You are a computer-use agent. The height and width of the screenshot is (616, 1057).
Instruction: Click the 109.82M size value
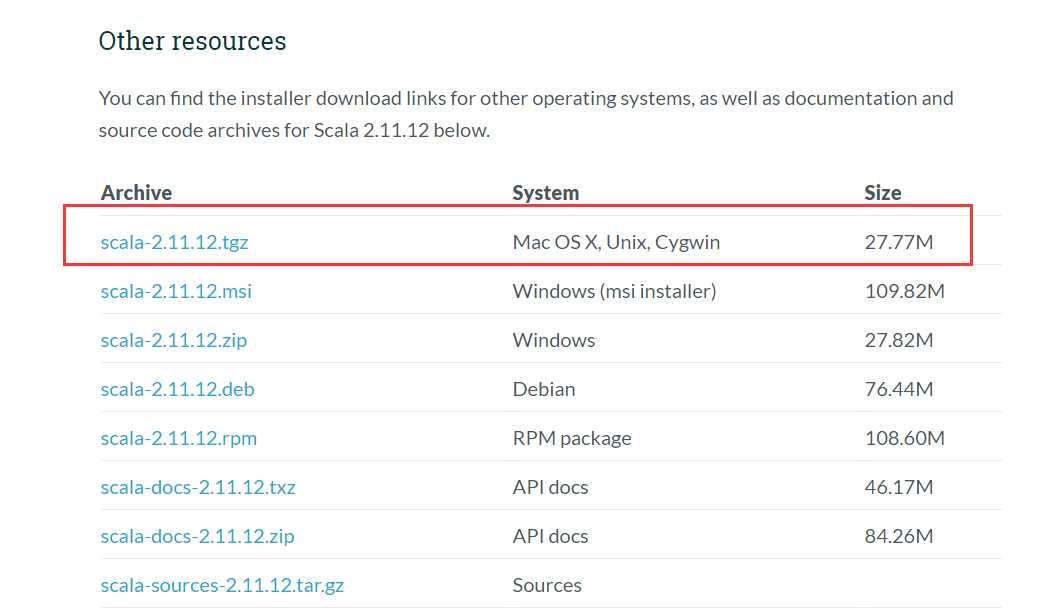(x=905, y=291)
